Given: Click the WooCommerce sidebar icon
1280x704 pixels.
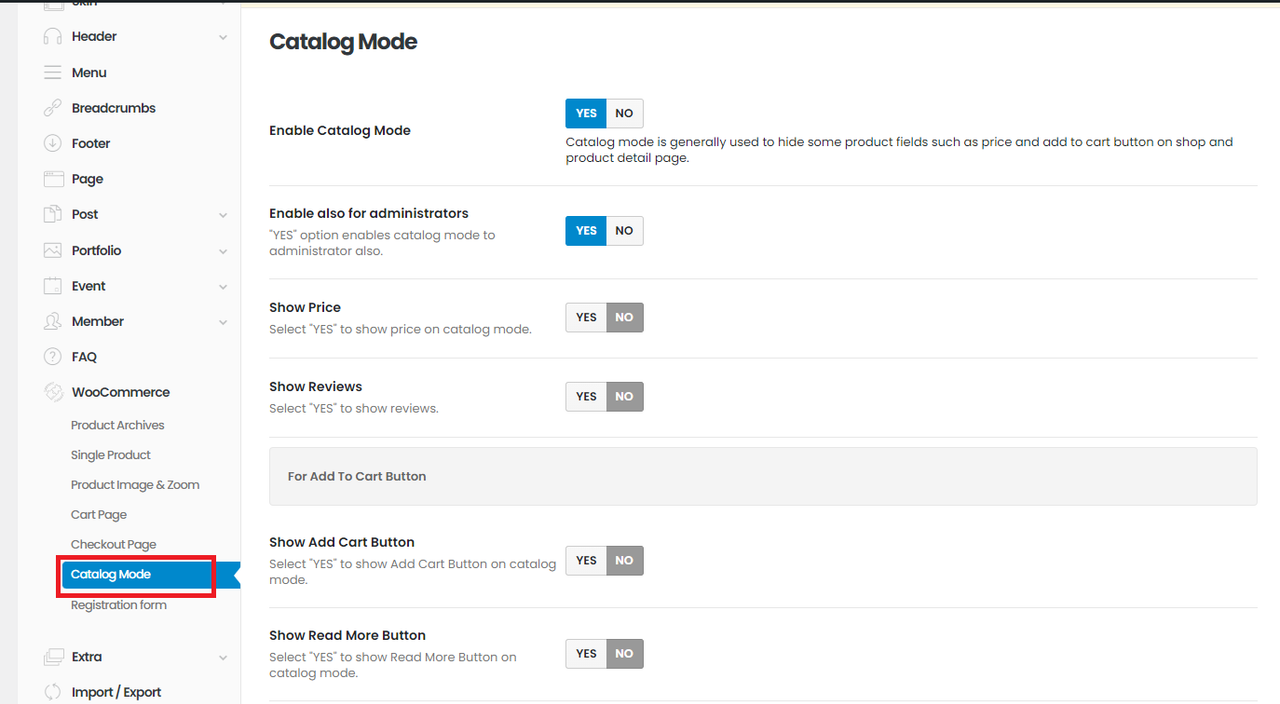Looking at the screenshot, I should point(53,392).
